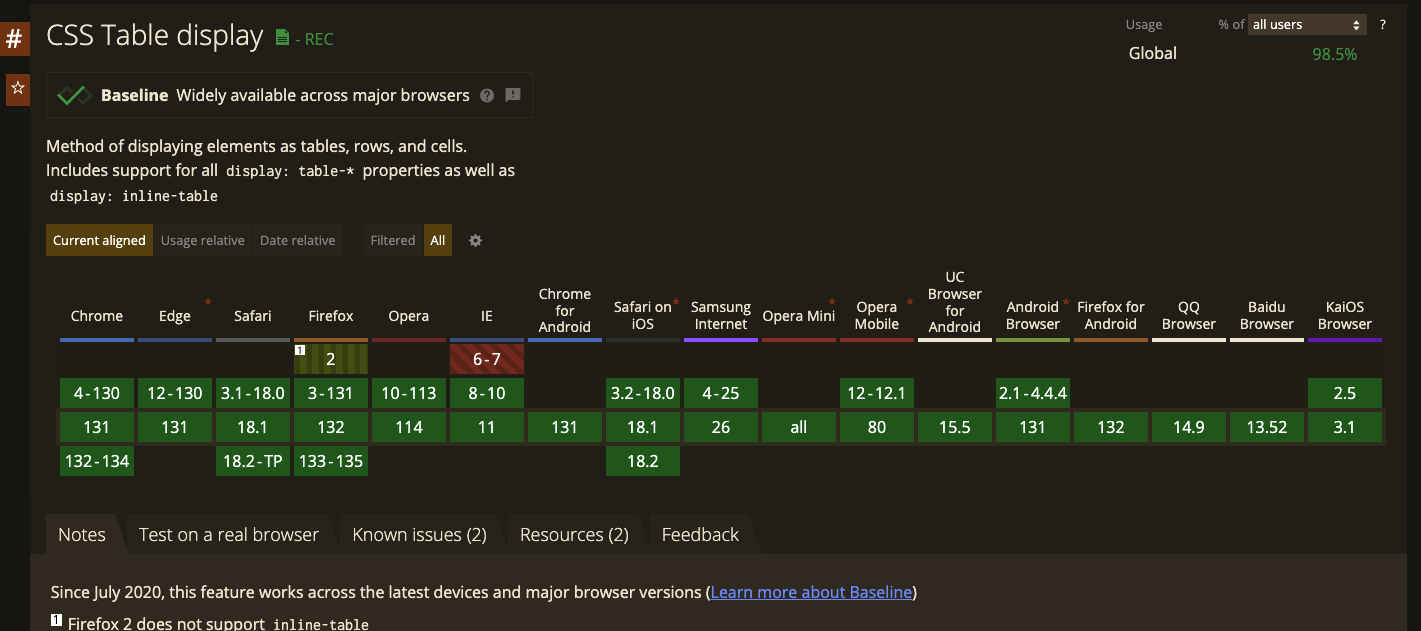The image size is (1421, 631).
Task: Select the Opera Mini all cell
Action: [799, 427]
